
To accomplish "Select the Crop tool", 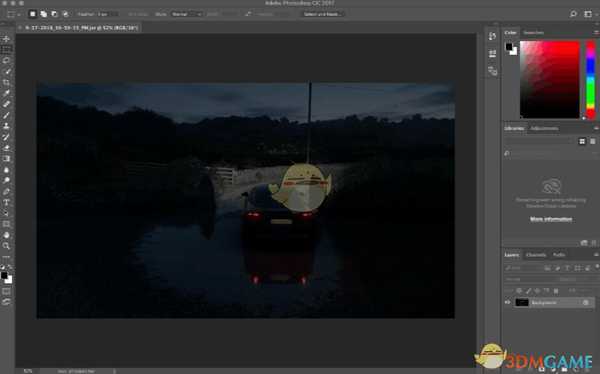I will [7, 82].
